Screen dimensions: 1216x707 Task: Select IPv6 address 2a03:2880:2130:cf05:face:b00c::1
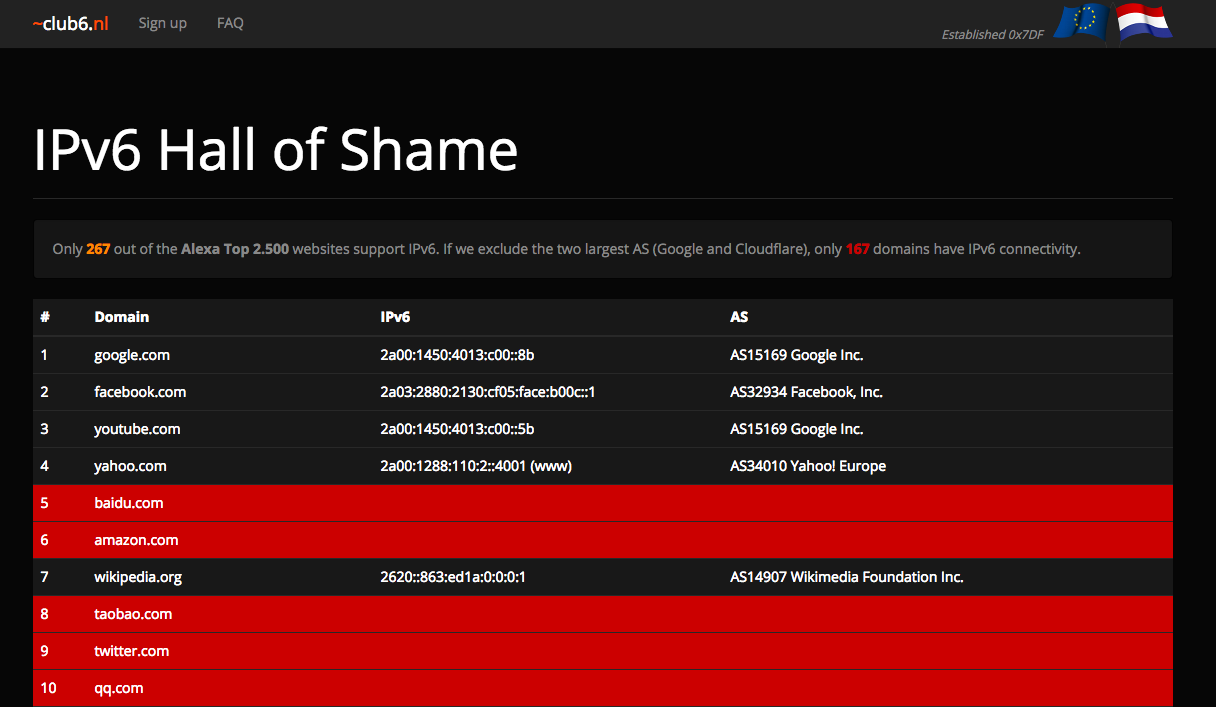point(488,392)
